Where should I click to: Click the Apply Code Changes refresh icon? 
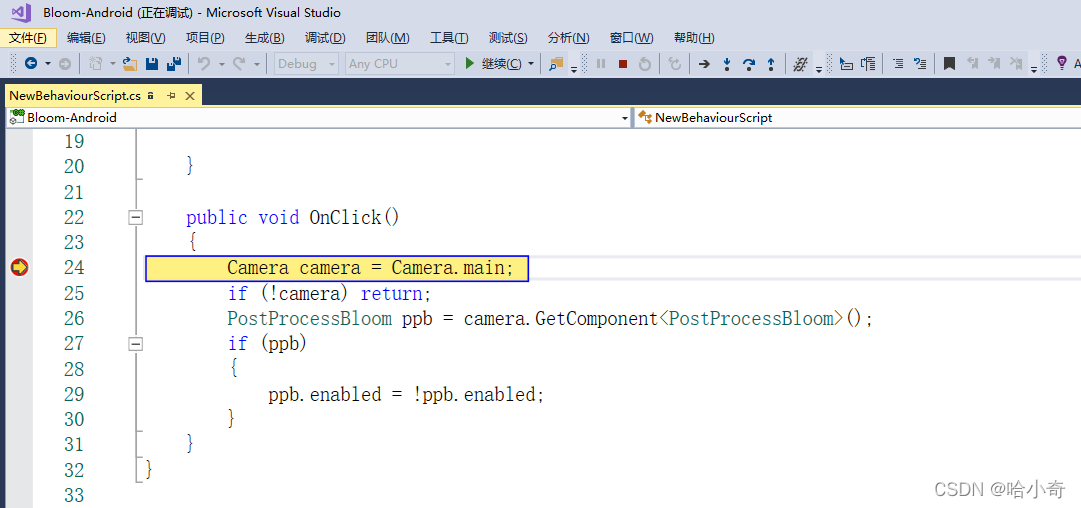(x=675, y=63)
